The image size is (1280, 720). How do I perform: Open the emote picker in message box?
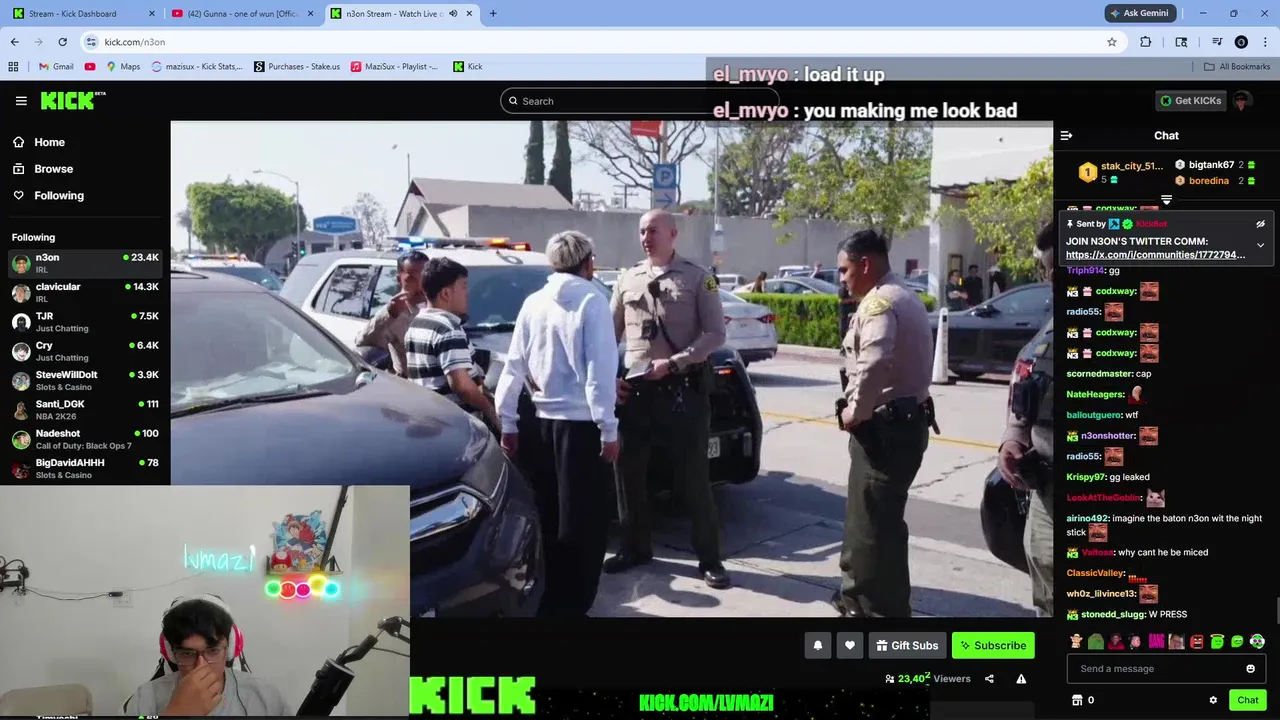tap(1250, 669)
